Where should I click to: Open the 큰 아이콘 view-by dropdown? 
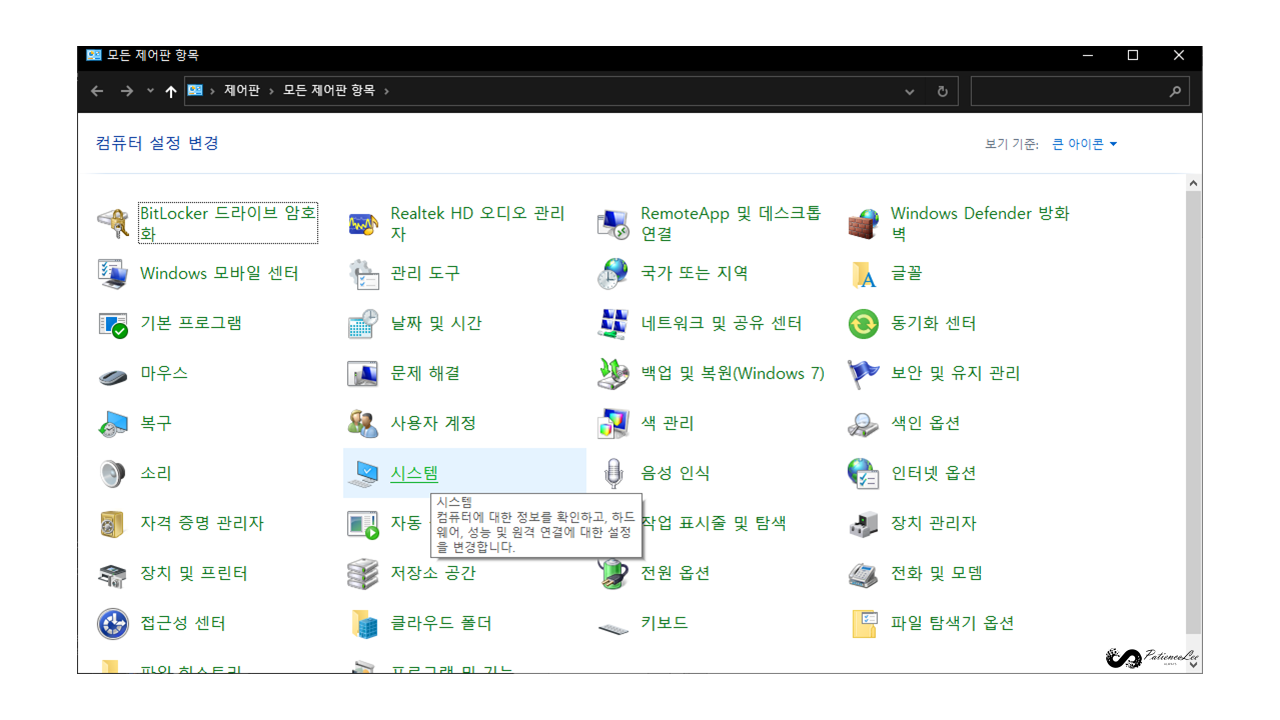(1085, 145)
